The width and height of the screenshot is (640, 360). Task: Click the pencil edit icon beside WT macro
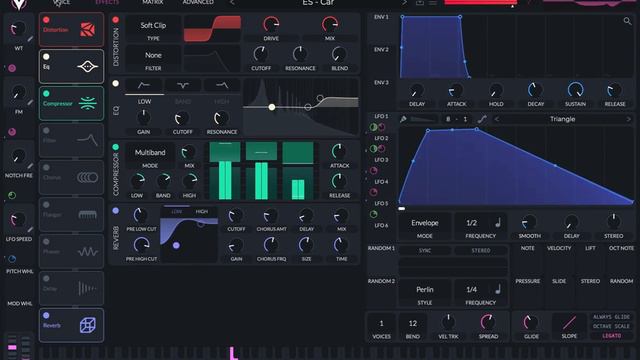click(30, 39)
